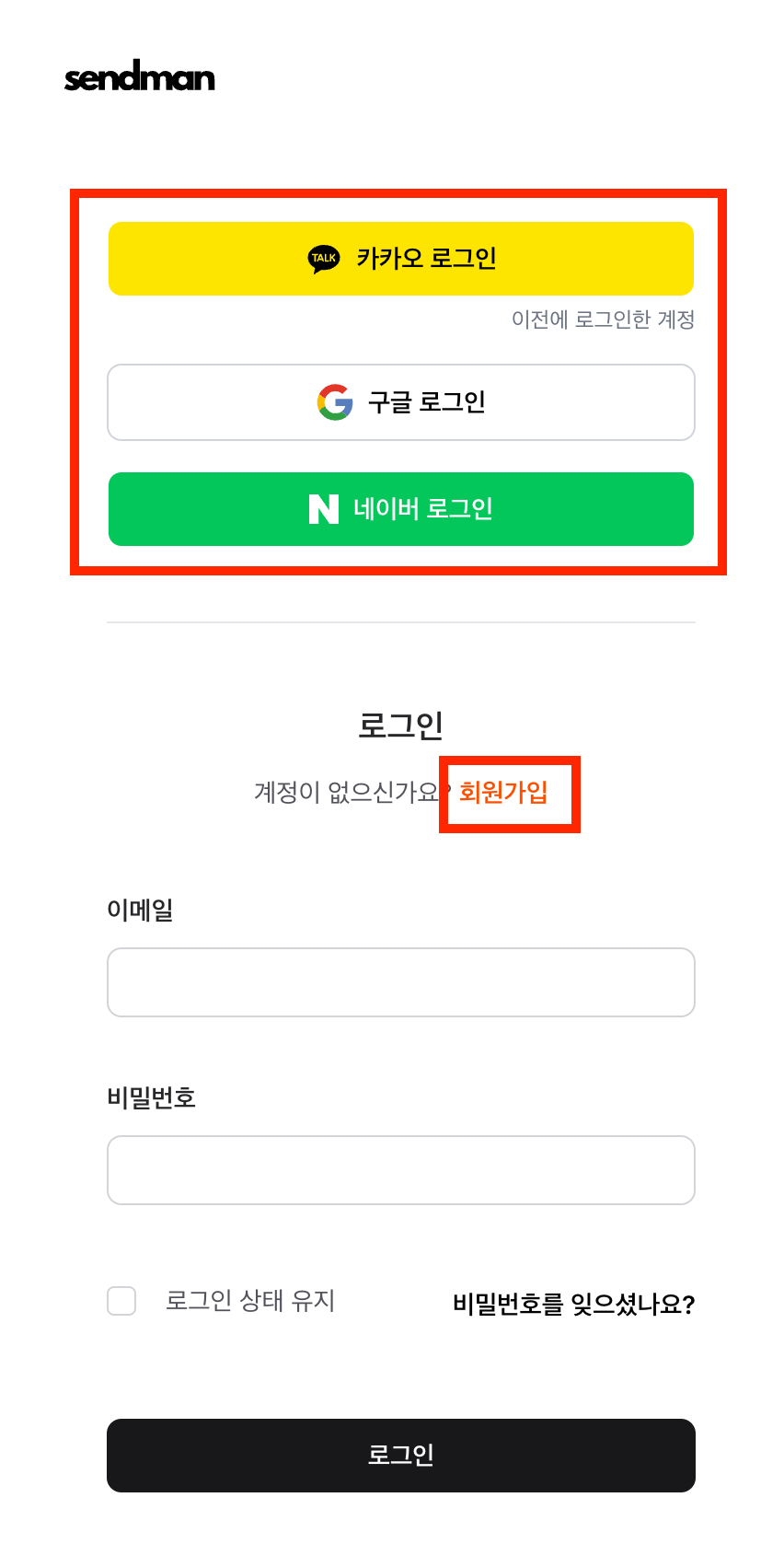Open the 비밀번호를 잊으셨나요? link
Viewport: 784px width, 1567px height.
[x=573, y=1304]
